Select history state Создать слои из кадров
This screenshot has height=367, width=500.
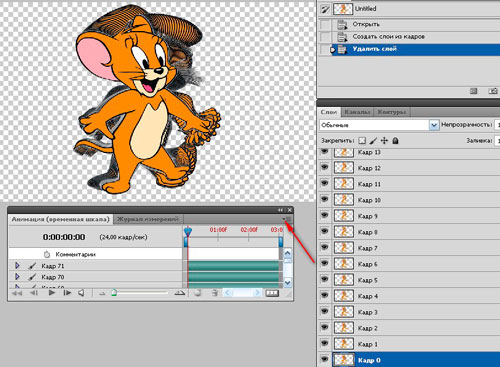pyautogui.click(x=389, y=37)
